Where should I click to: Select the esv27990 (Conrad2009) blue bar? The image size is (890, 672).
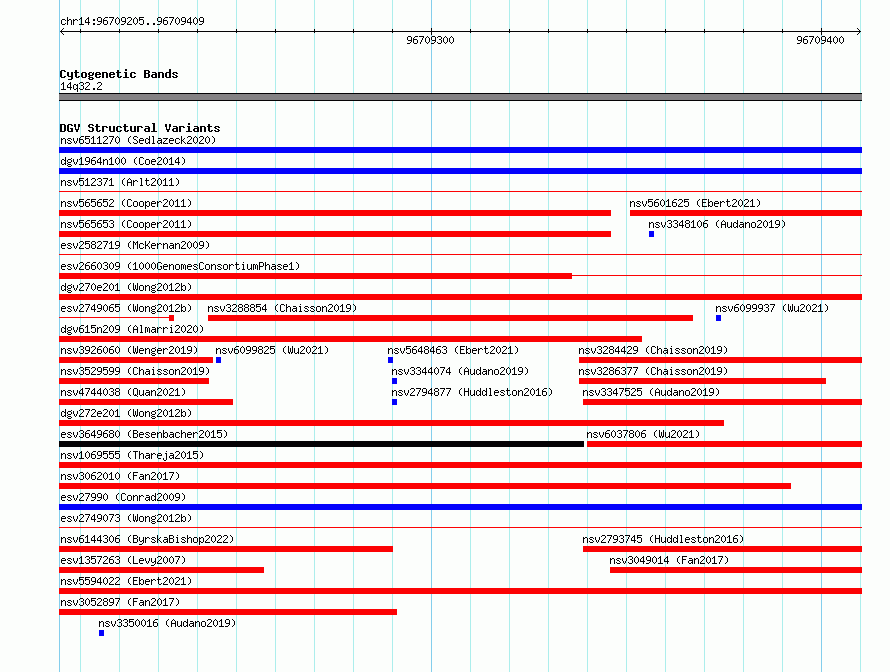(460, 507)
